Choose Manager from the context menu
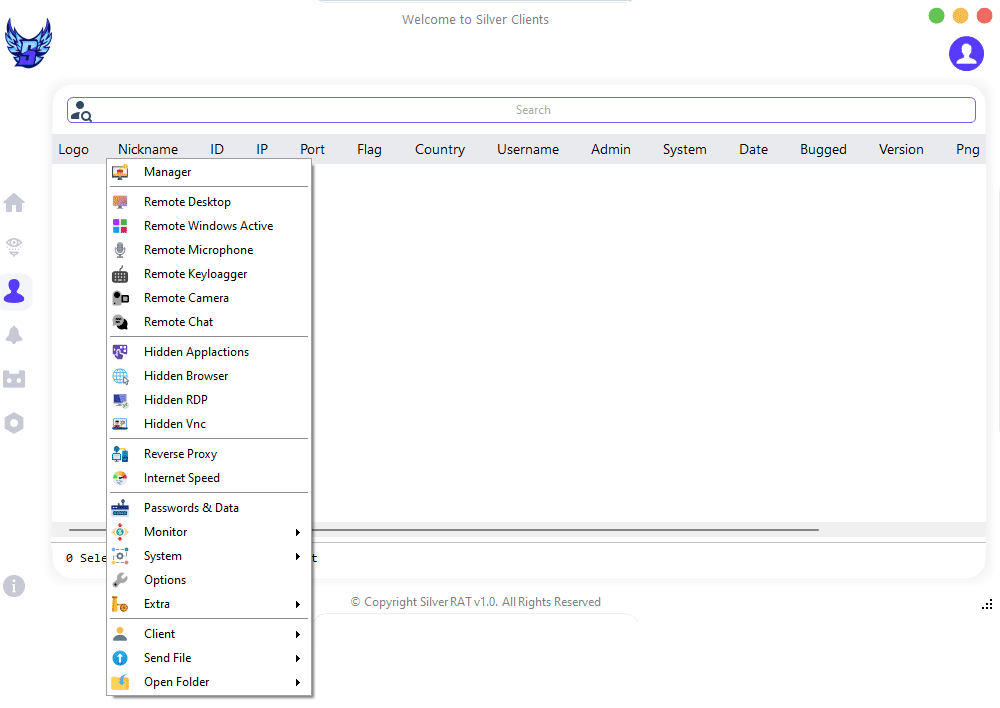The height and width of the screenshot is (708, 1000). coord(167,172)
